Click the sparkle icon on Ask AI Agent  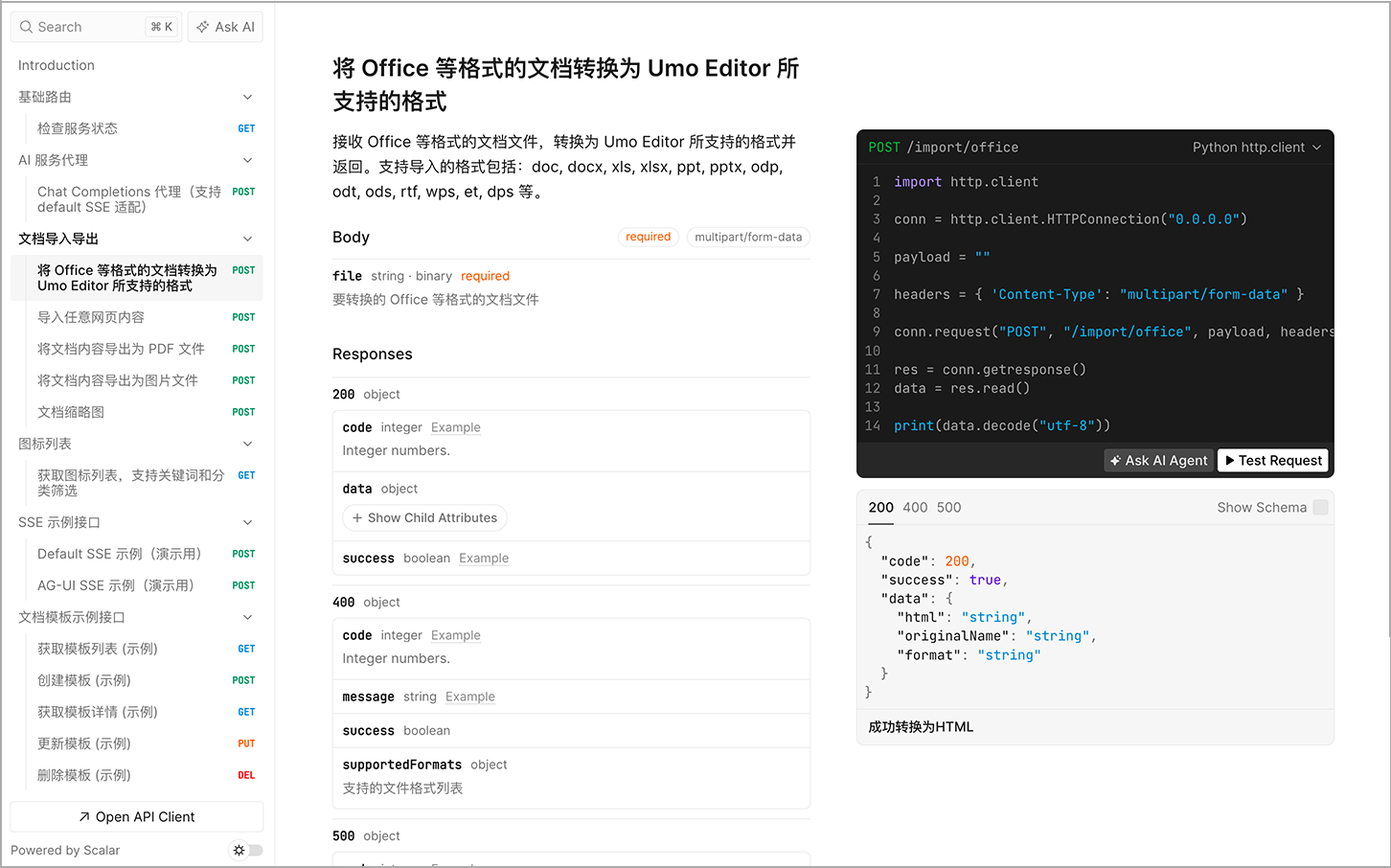1117,461
